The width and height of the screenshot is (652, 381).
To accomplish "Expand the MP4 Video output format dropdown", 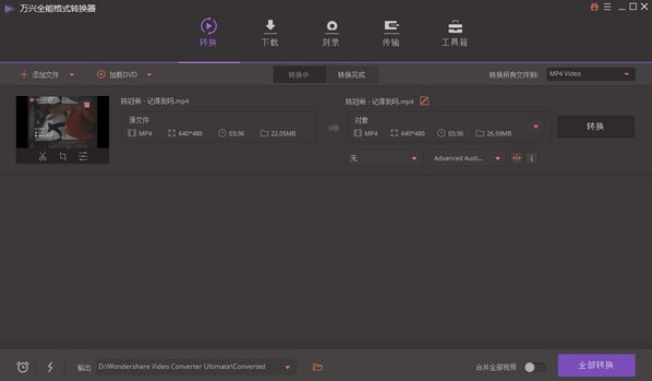I will [590, 74].
